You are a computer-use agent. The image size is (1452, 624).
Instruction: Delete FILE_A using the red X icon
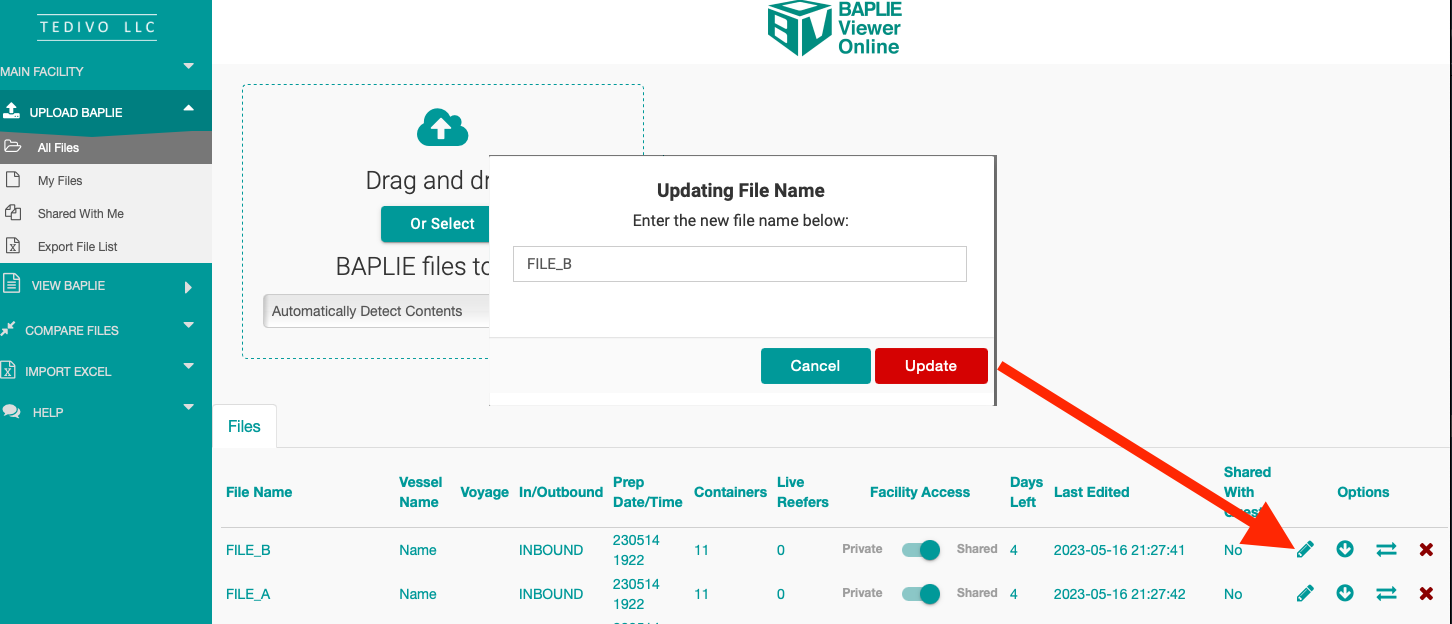coord(1426,594)
